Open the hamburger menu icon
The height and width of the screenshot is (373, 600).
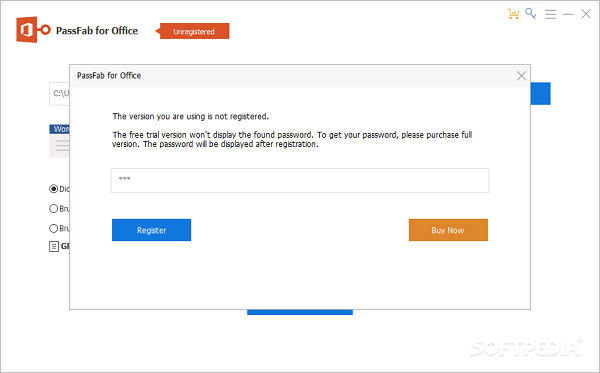pos(550,15)
